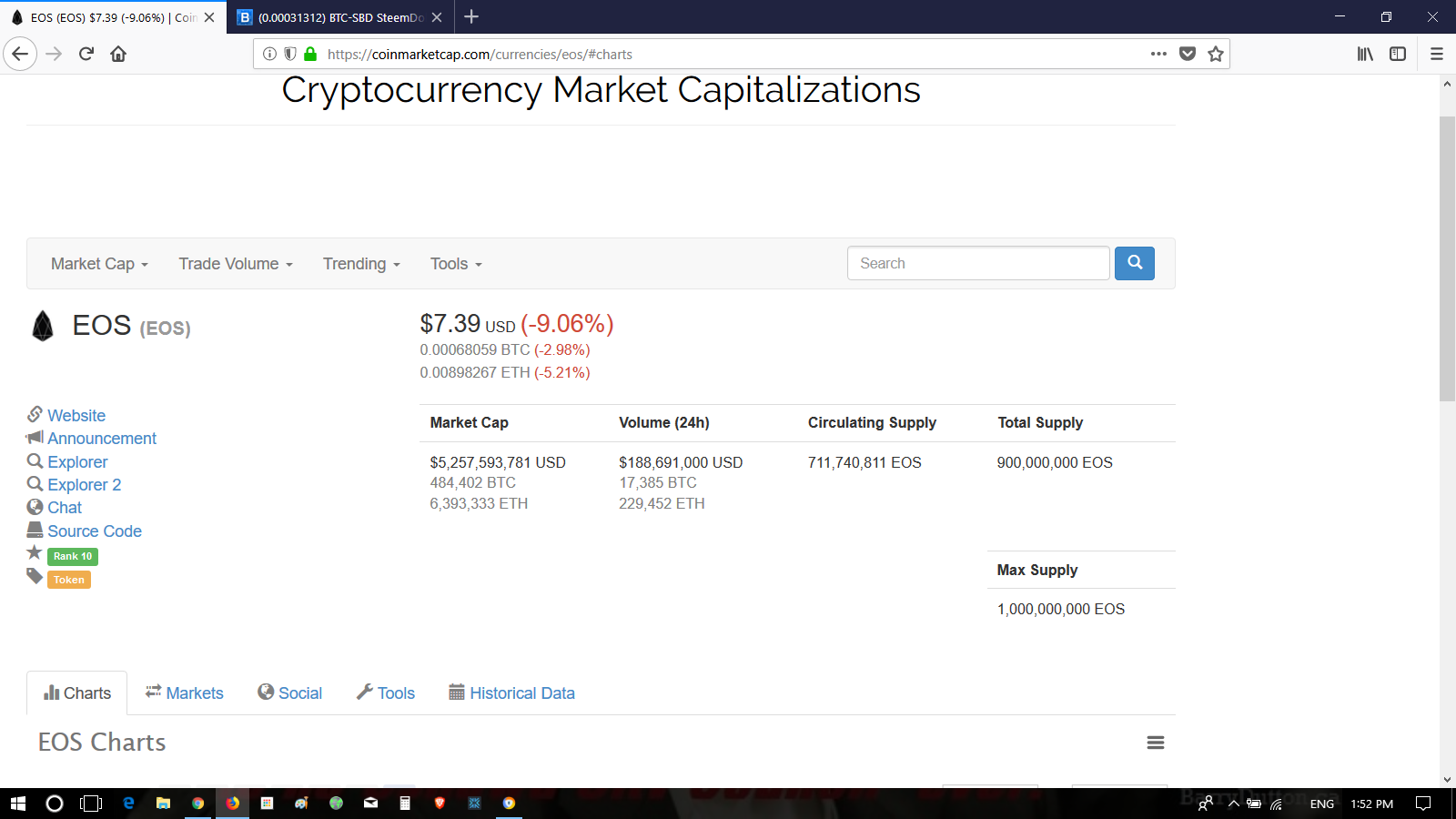The image size is (1456, 819).
Task: Open the EOS chart hamburger menu
Action: (x=1156, y=743)
